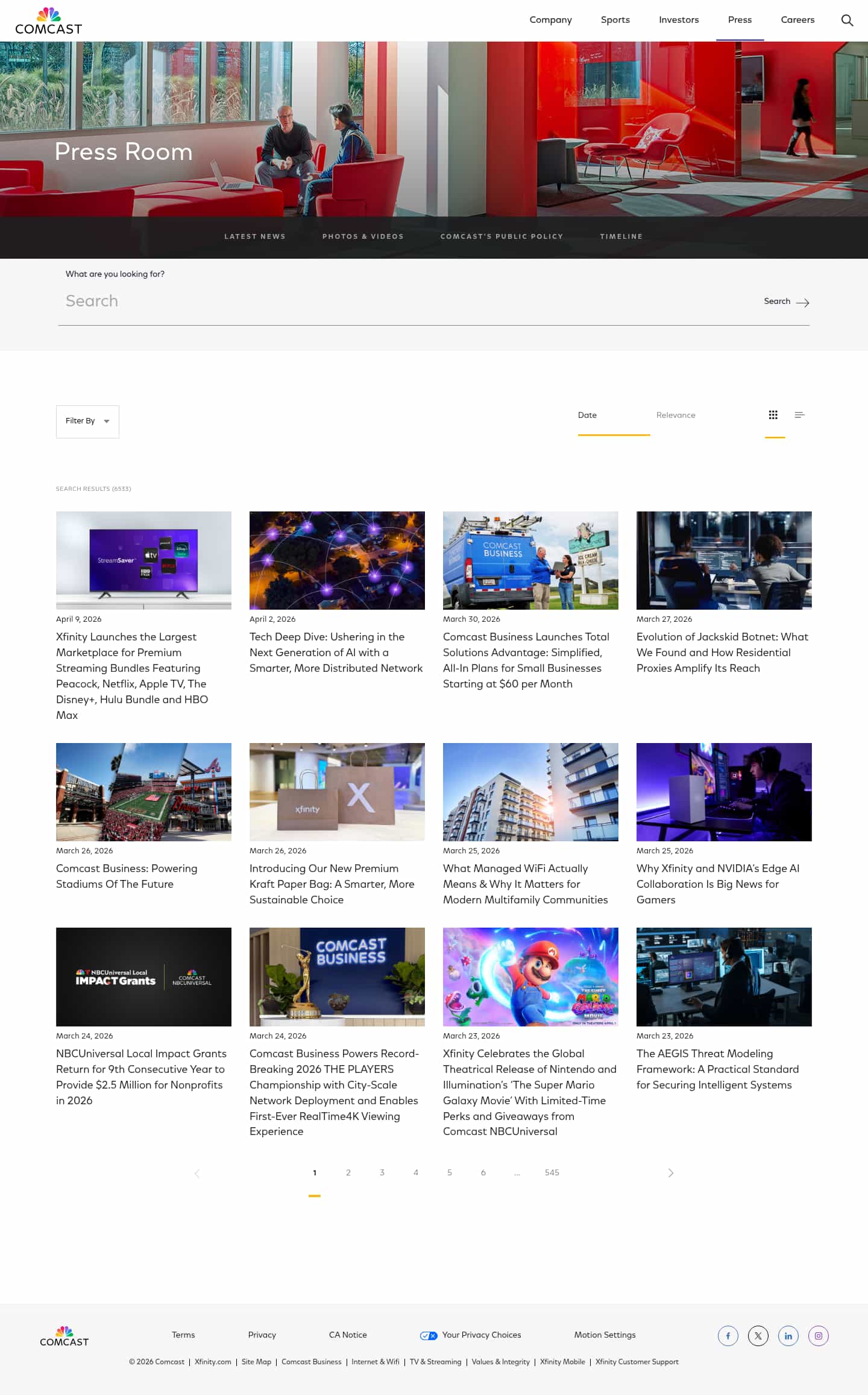The width and height of the screenshot is (868, 1395).
Task: Open the Site Map footer link
Action: click(x=256, y=1362)
